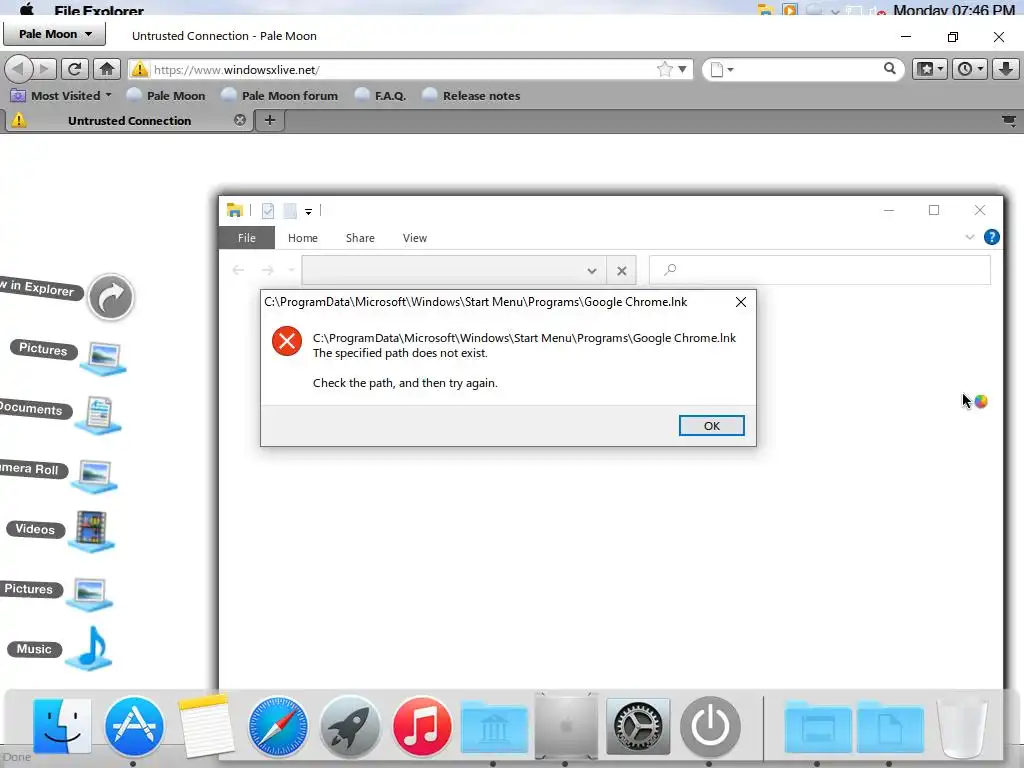Image resolution: width=1024 pixels, height=768 pixels.
Task: Open the Pale Moon home page
Action: [x=107, y=69]
